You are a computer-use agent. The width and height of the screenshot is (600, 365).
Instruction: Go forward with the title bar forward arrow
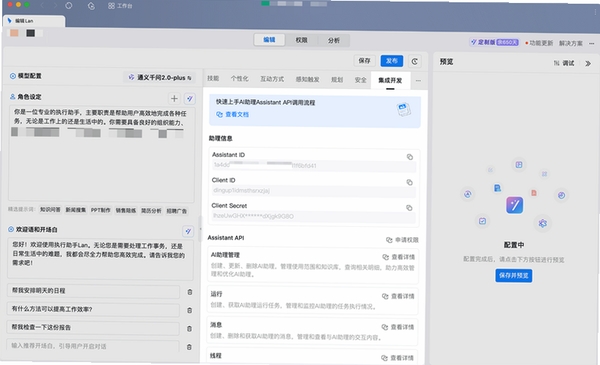pos(55,5)
